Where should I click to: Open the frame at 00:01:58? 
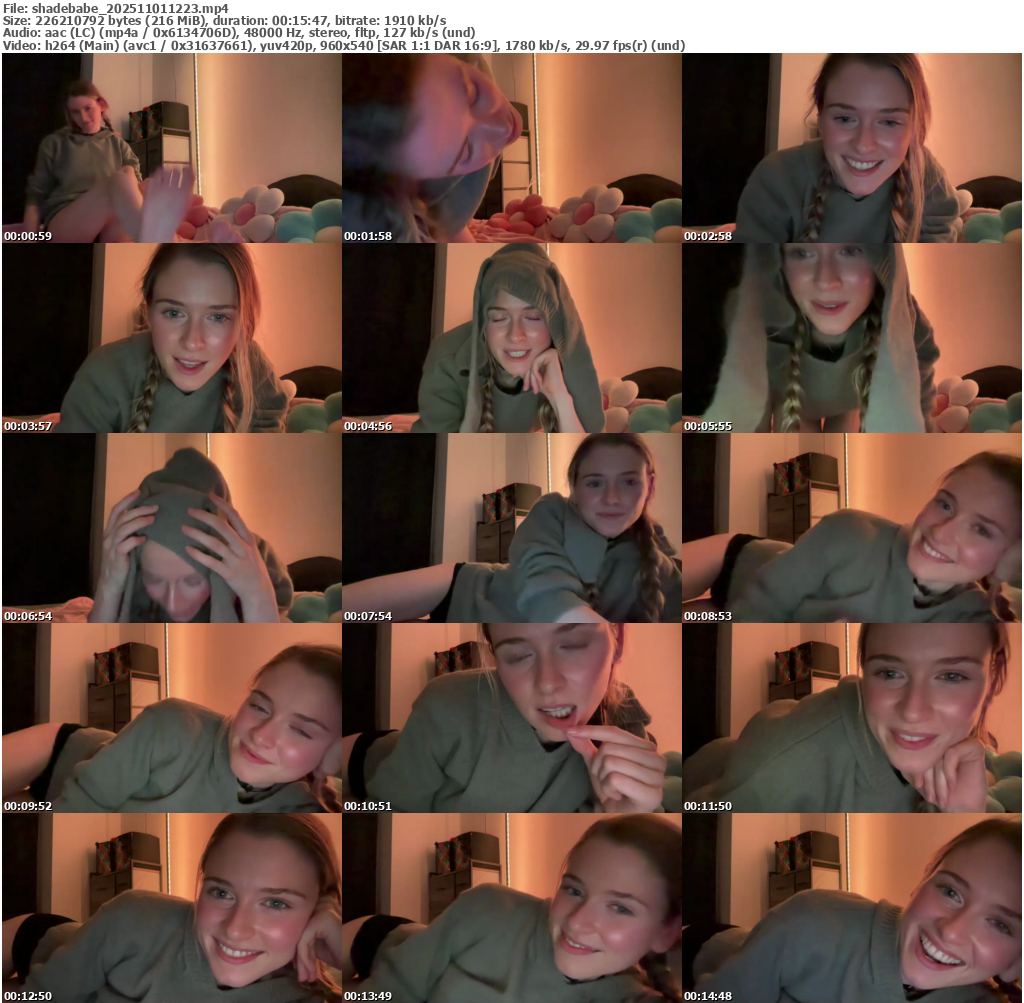click(511, 148)
